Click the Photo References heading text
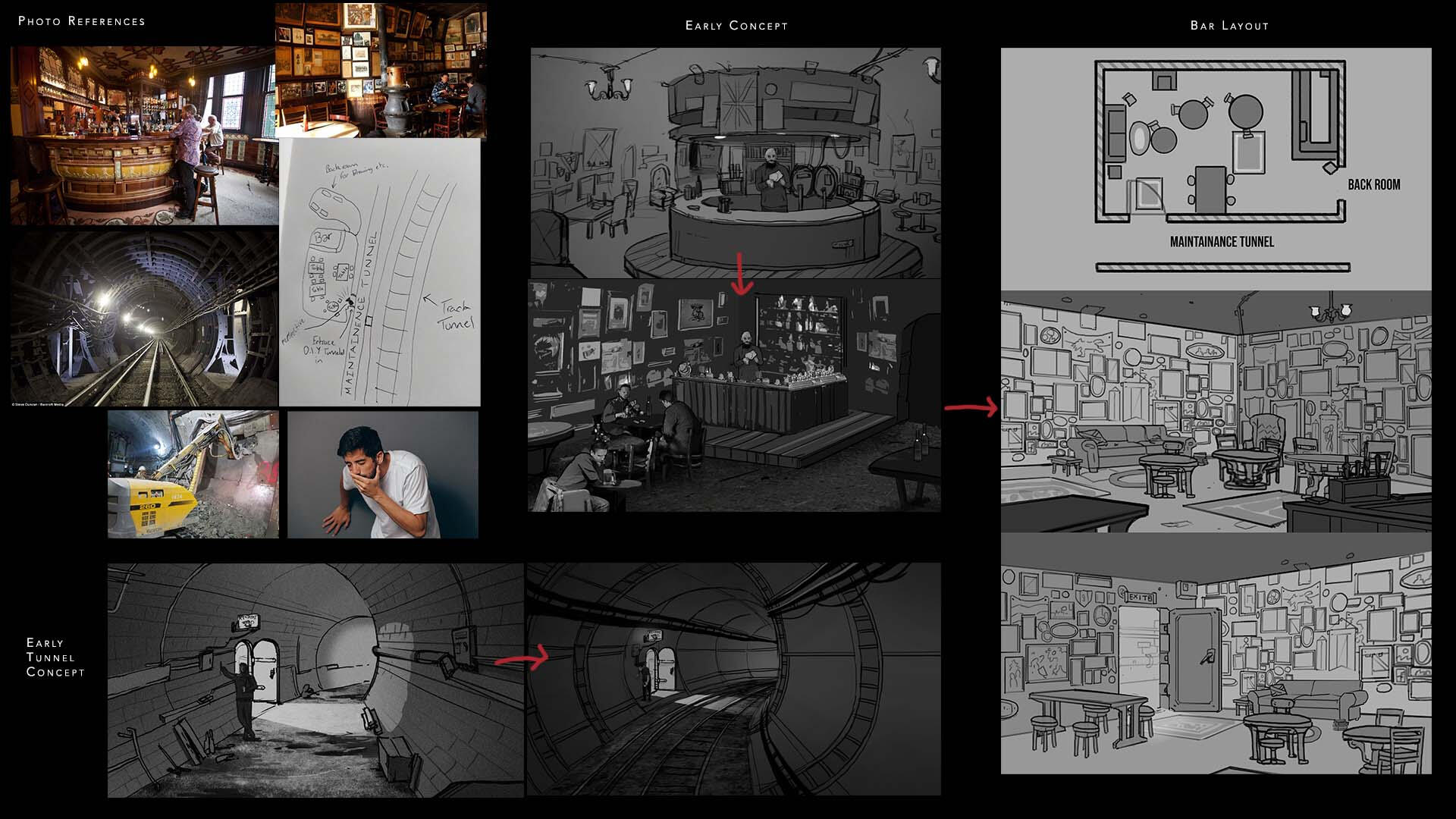The height and width of the screenshot is (819, 1456). (81, 21)
